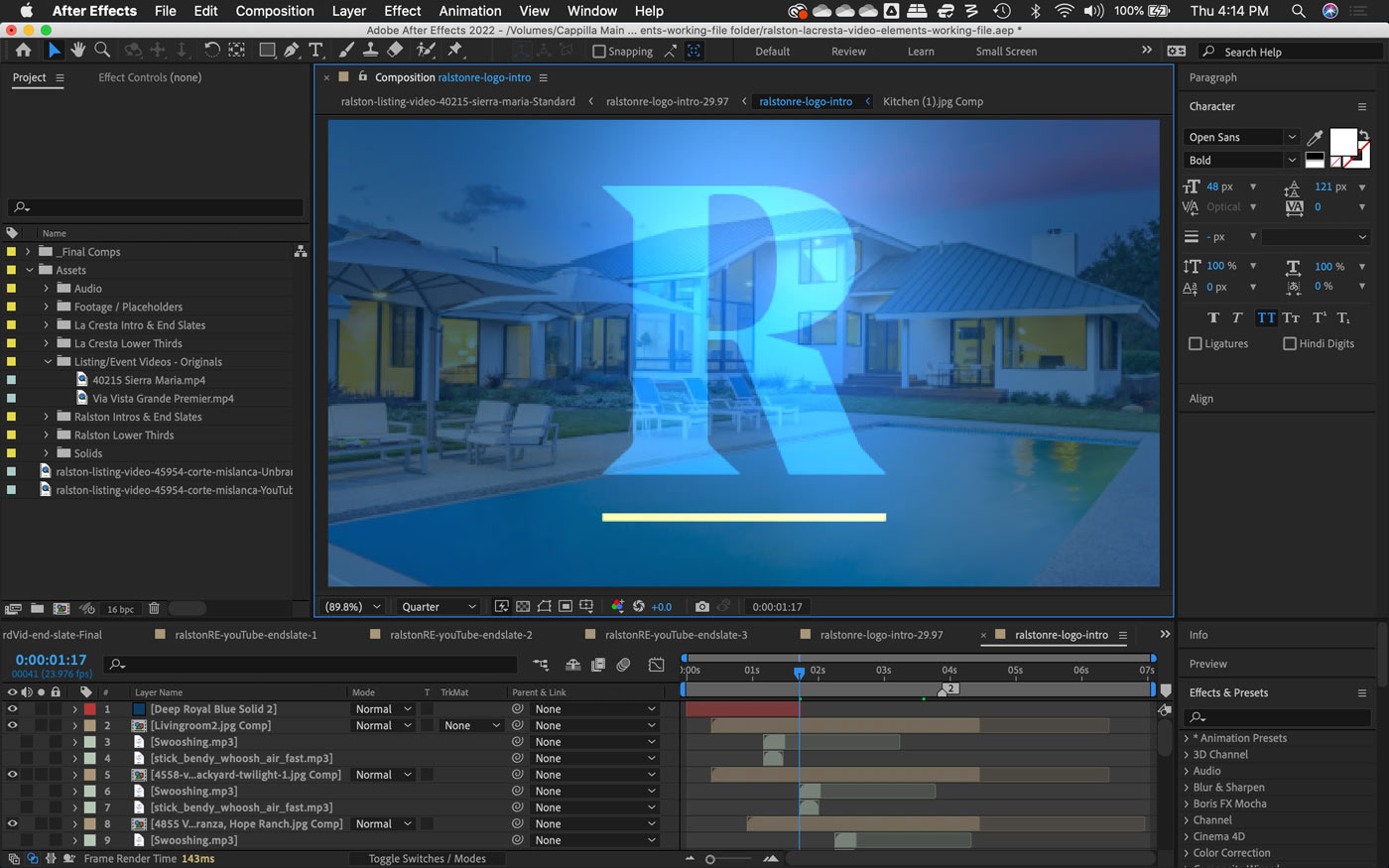Viewport: 1389px width, 868px height.
Task: Select the Rotation tool
Action: [x=212, y=50]
